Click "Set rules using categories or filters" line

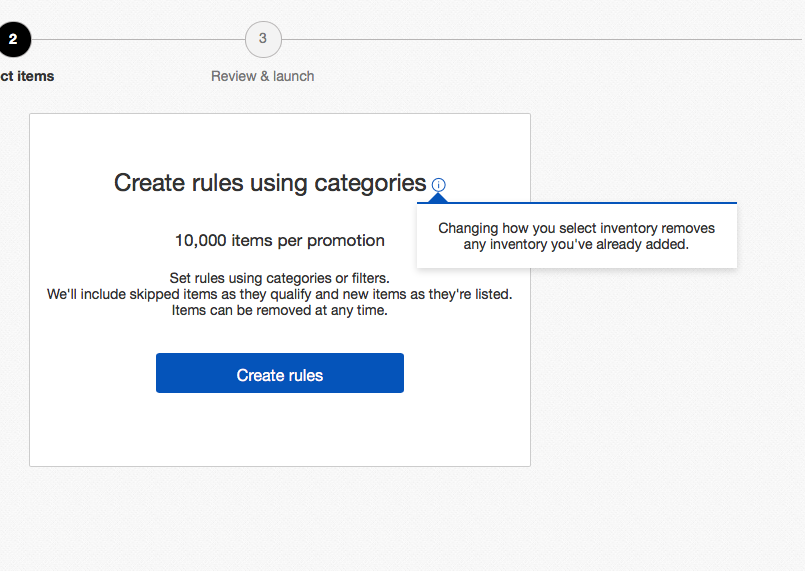point(280,278)
